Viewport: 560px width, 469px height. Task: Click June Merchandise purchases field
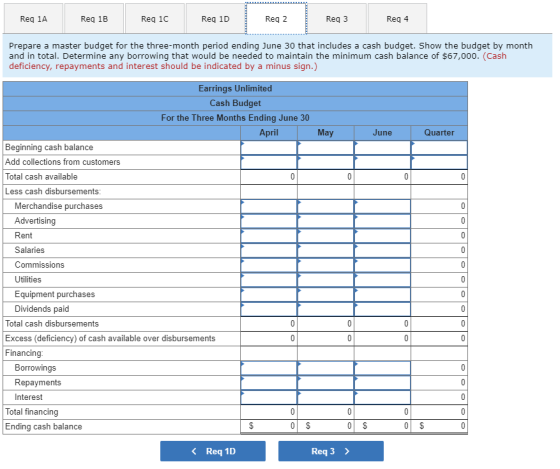[382, 206]
